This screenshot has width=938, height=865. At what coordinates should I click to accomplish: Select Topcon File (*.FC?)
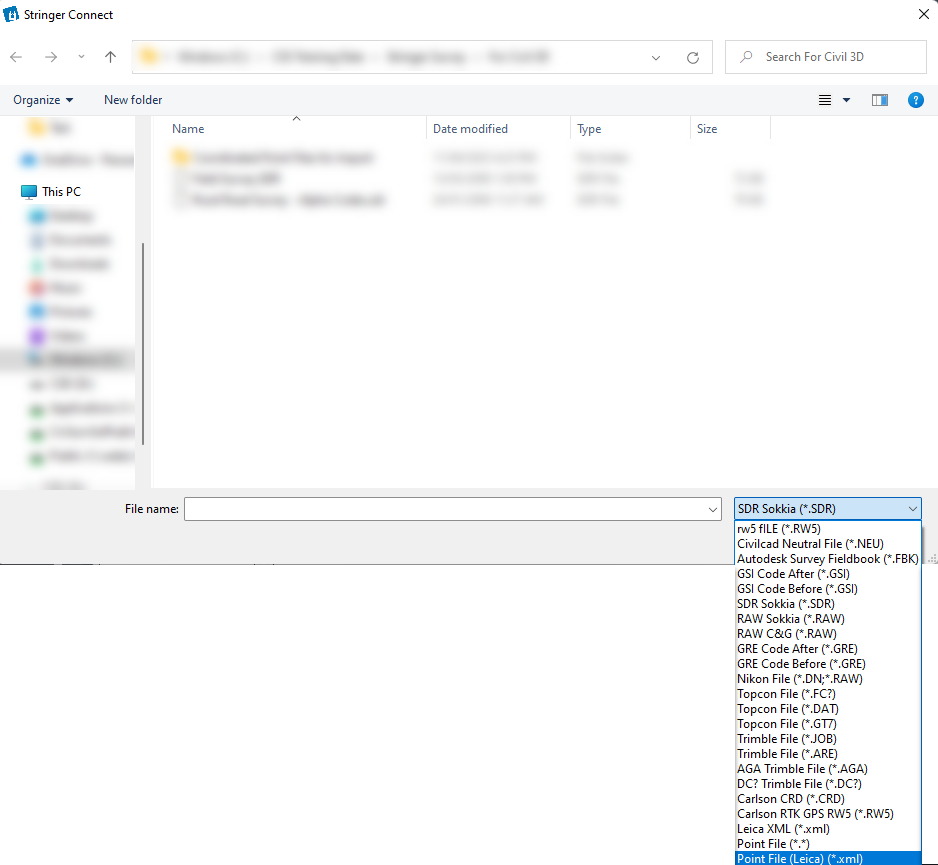[x=828, y=694]
